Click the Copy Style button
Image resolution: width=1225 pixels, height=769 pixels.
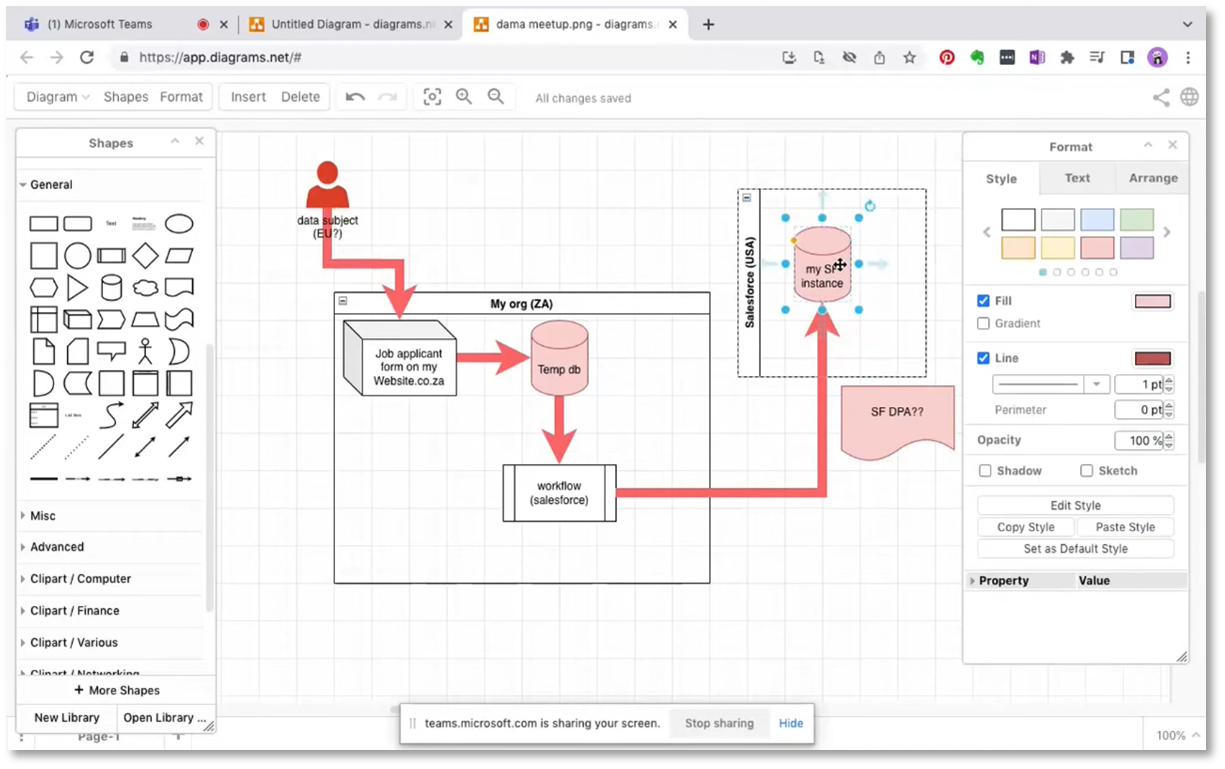pos(1026,527)
